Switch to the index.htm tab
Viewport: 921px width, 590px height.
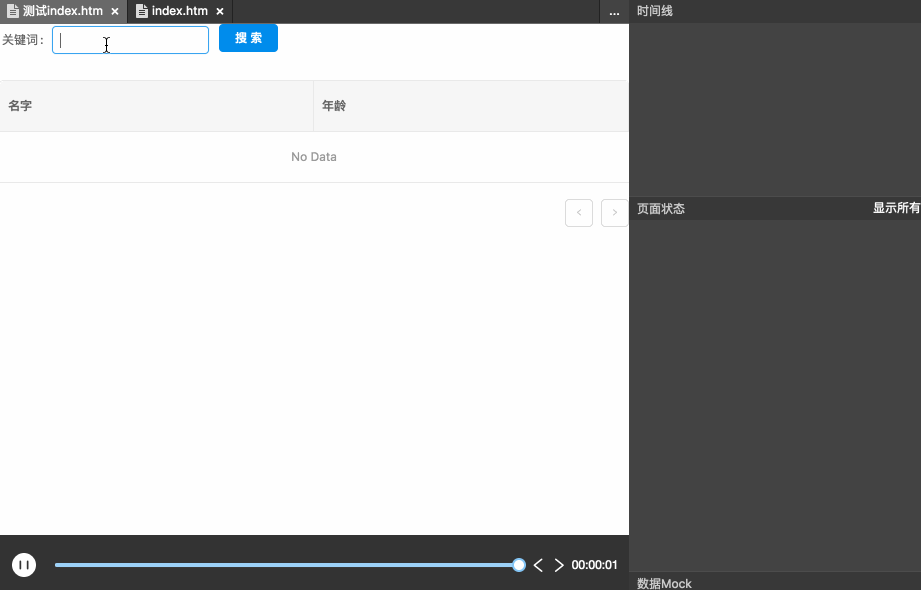(180, 11)
